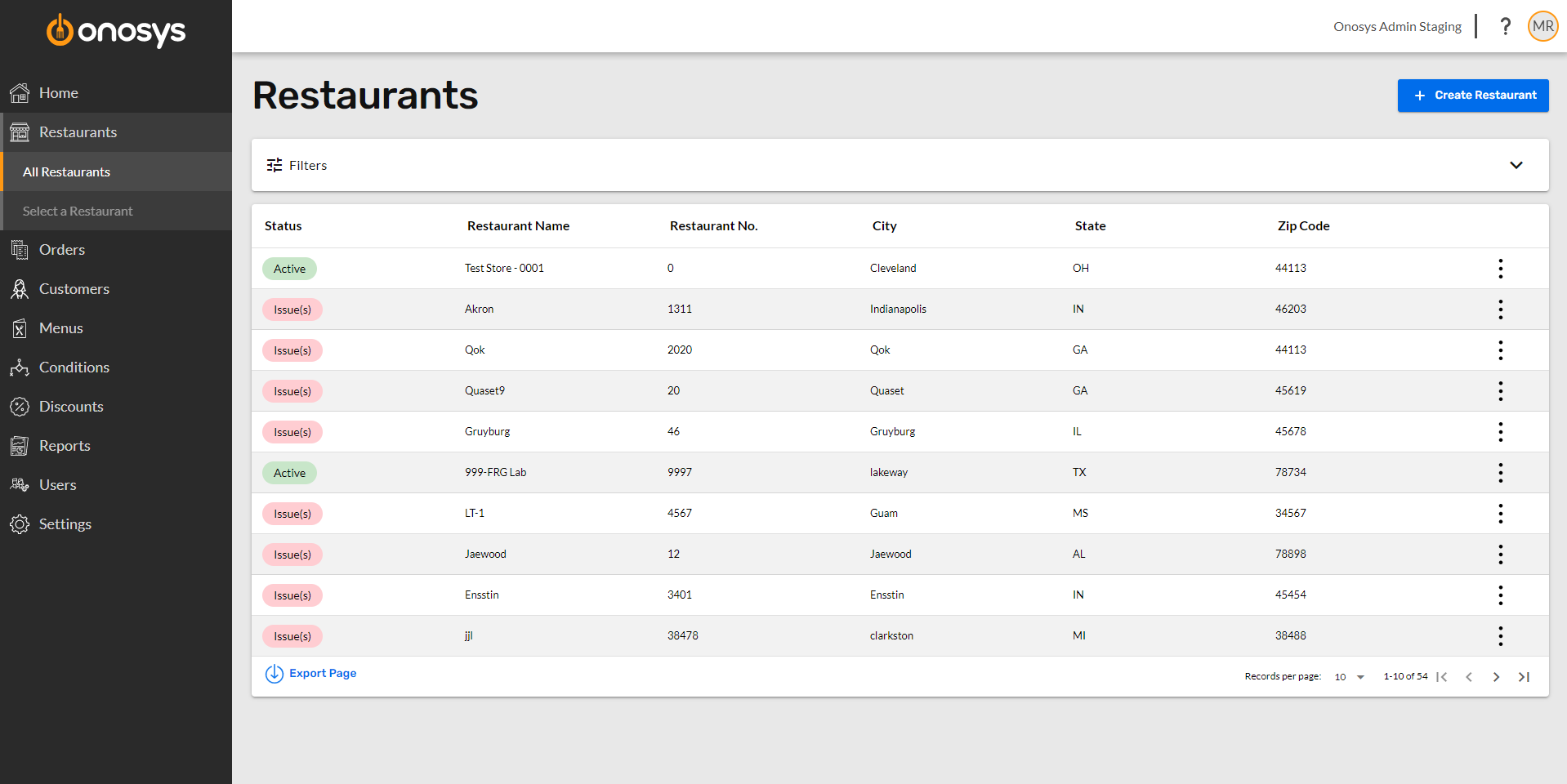Select All Restaurants in the sidebar
This screenshot has width=1567, height=784.
66,171
